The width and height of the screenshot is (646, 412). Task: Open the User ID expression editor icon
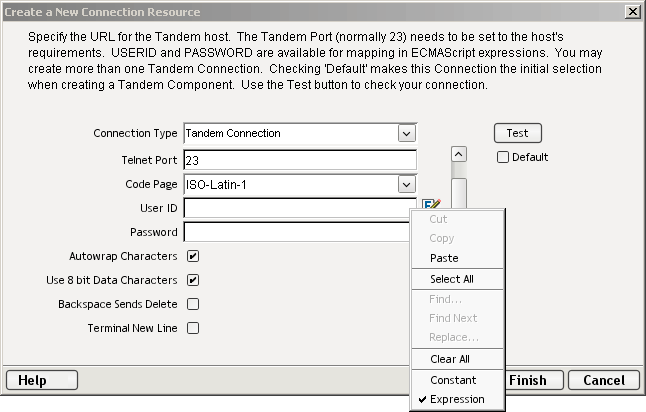[432, 204]
